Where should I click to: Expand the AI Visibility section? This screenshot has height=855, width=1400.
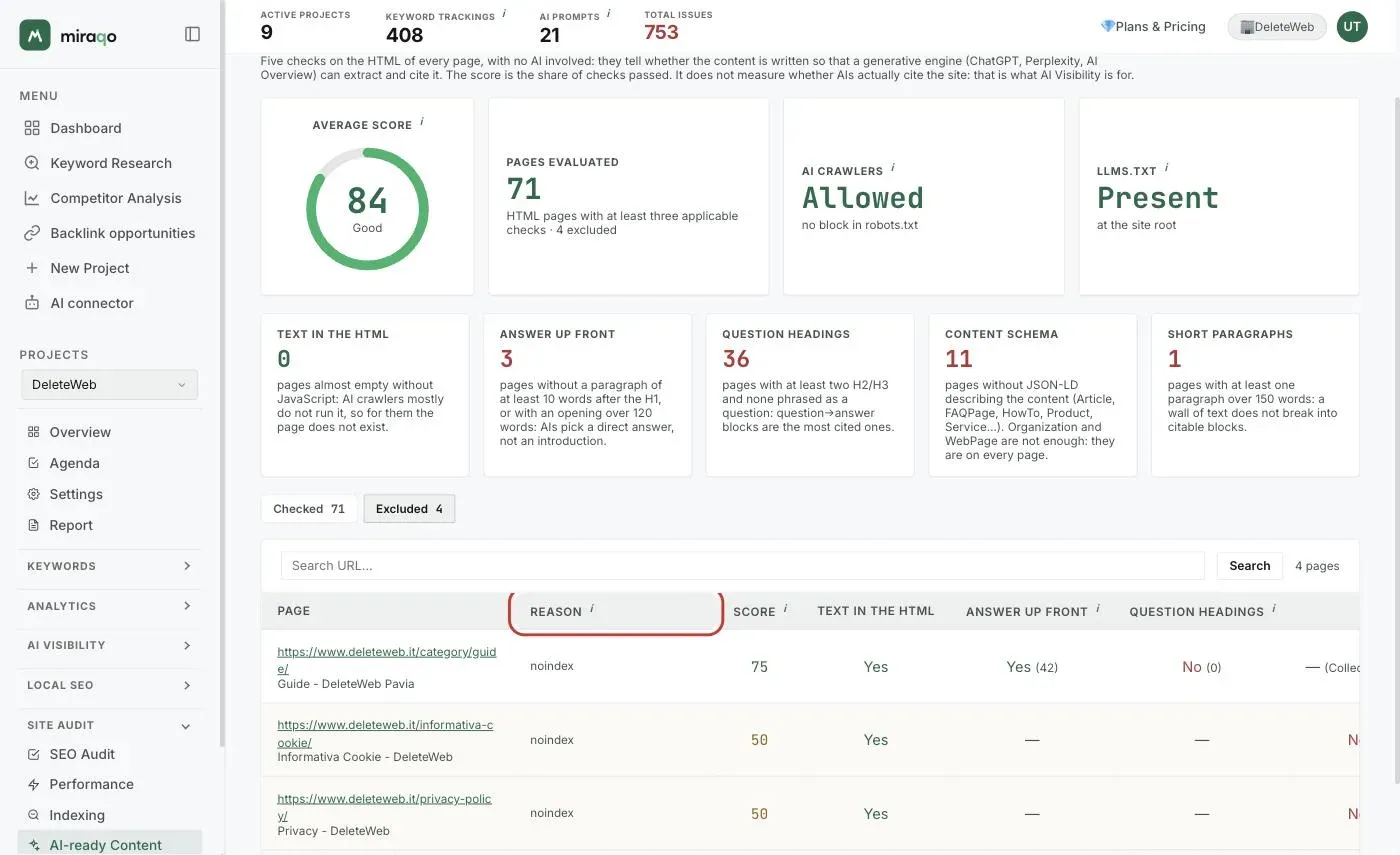tap(110, 645)
